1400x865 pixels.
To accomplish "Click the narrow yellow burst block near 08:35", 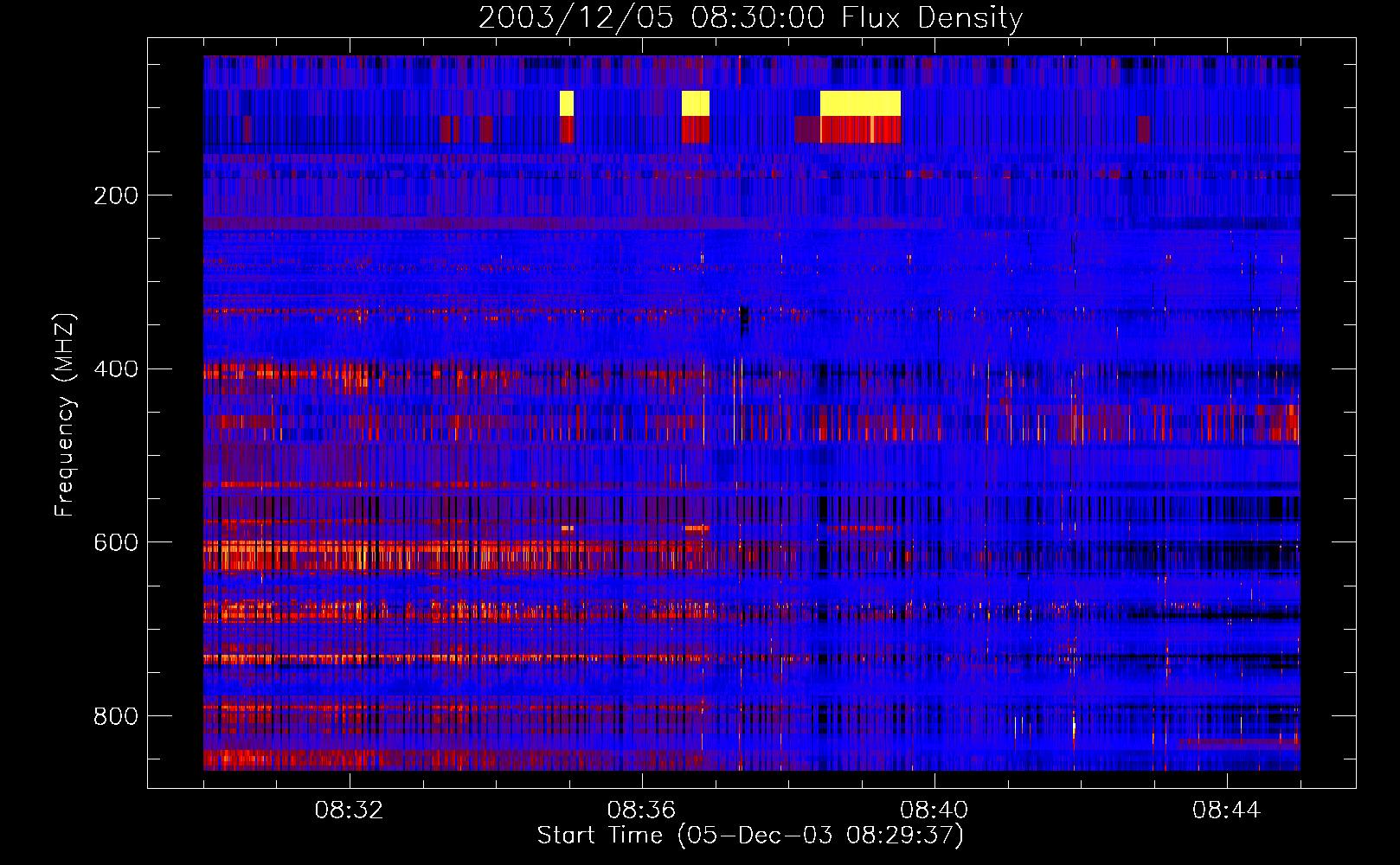I will click(x=567, y=103).
